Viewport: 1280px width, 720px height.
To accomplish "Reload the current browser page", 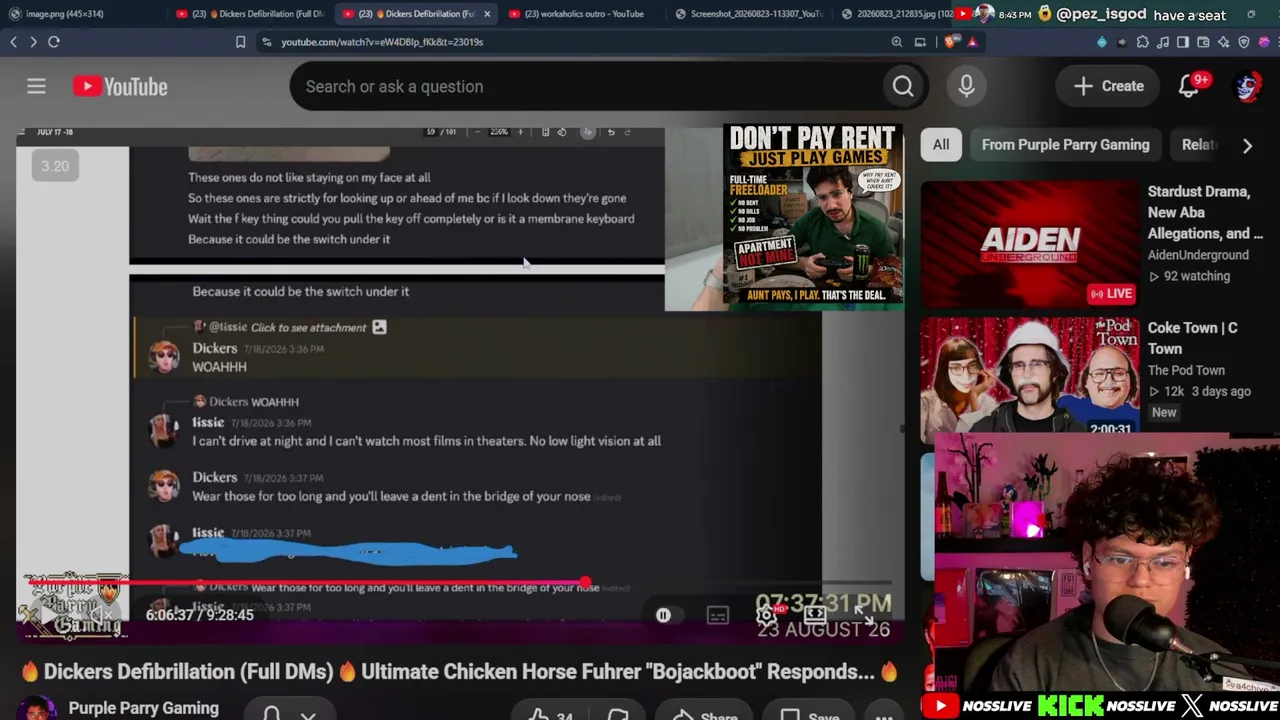I will (x=54, y=42).
